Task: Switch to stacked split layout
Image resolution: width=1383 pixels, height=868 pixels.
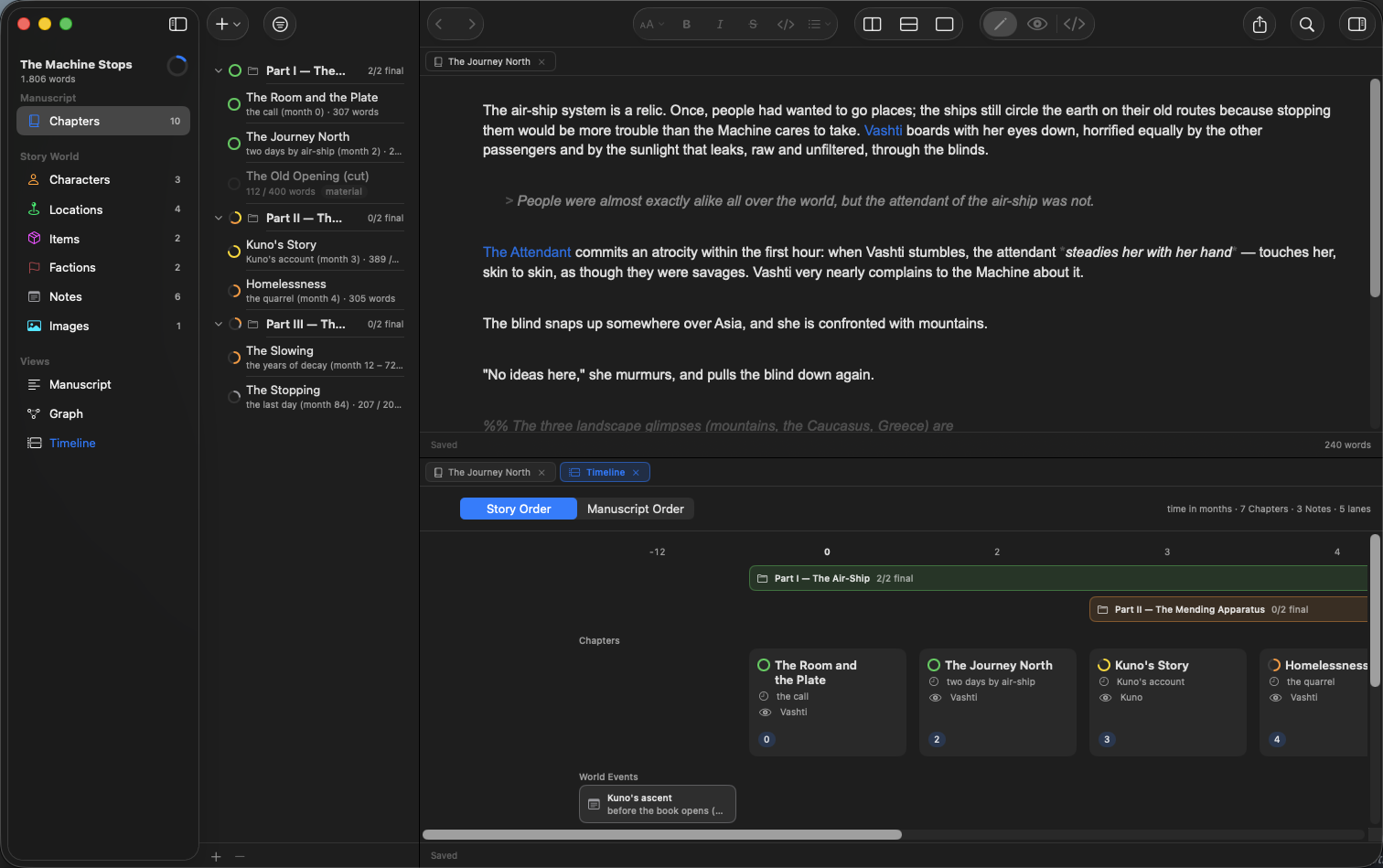Action: pyautogui.click(x=908, y=25)
